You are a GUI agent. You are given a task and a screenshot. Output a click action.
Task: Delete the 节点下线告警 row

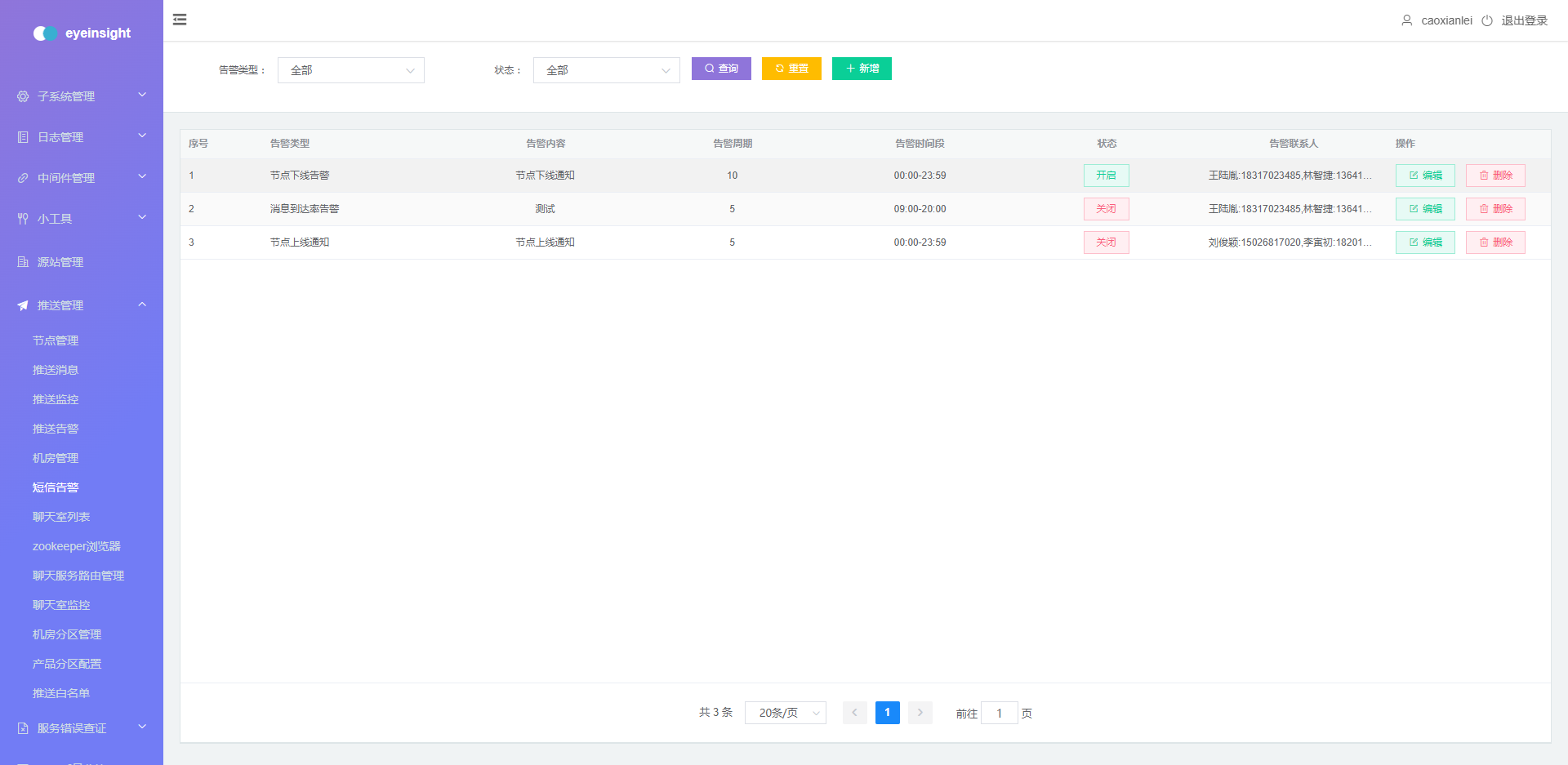[x=1495, y=176]
